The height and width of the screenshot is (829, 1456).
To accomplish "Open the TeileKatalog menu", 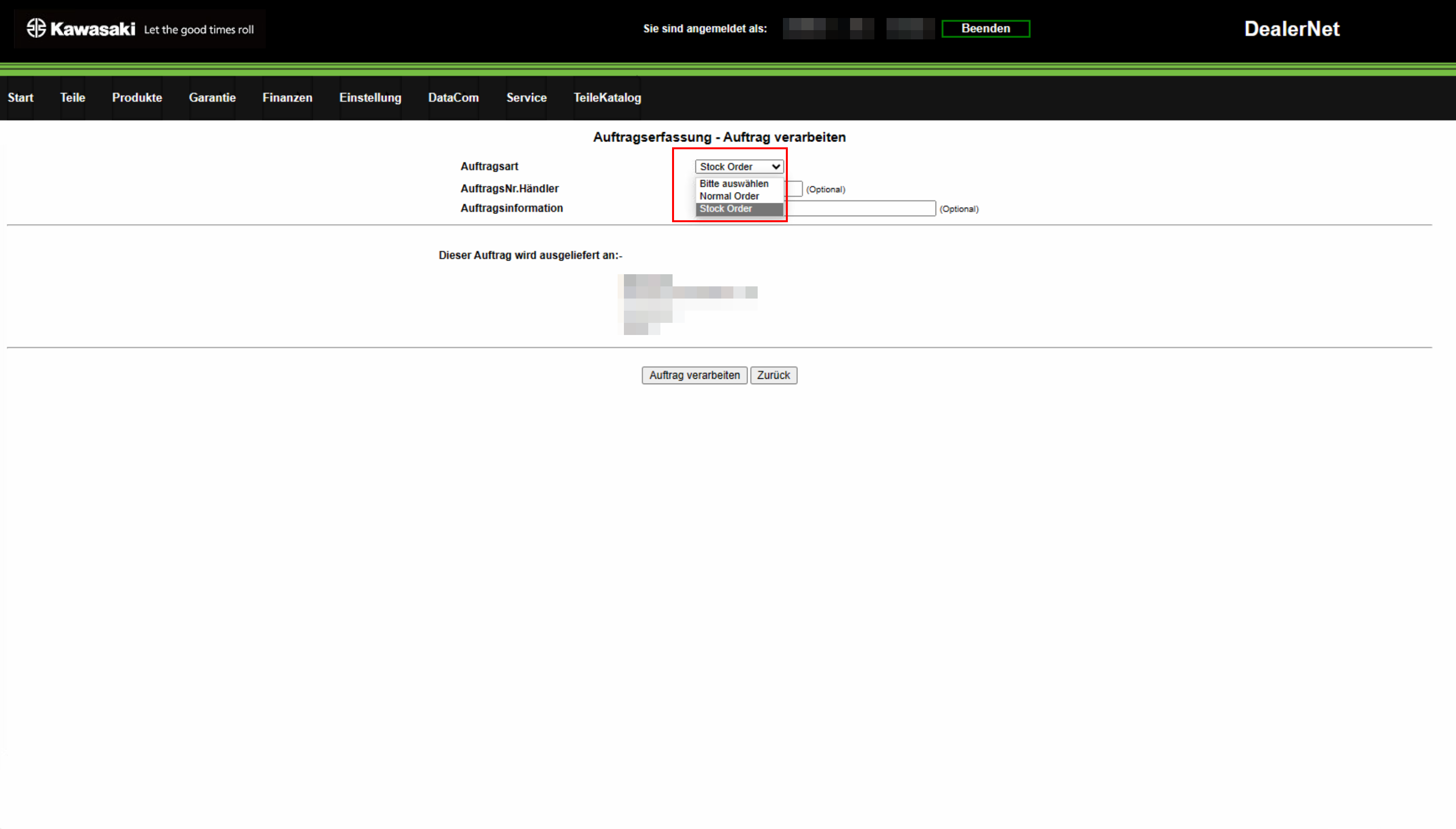I will tap(607, 97).
